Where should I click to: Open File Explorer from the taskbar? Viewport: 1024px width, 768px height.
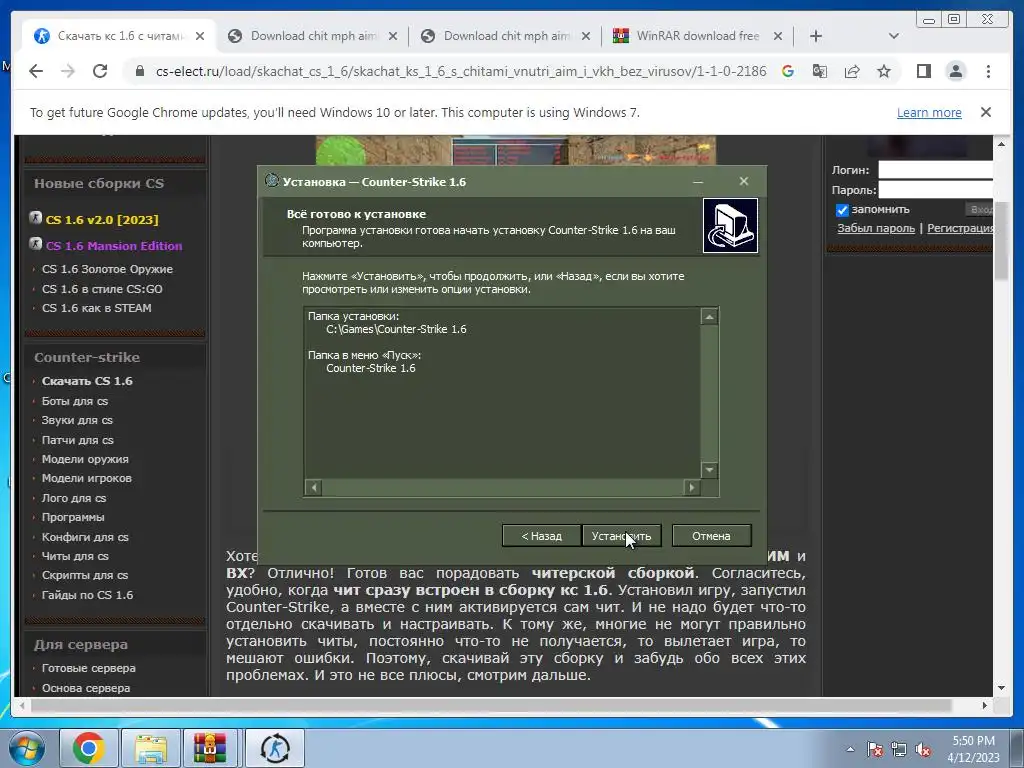(150, 748)
